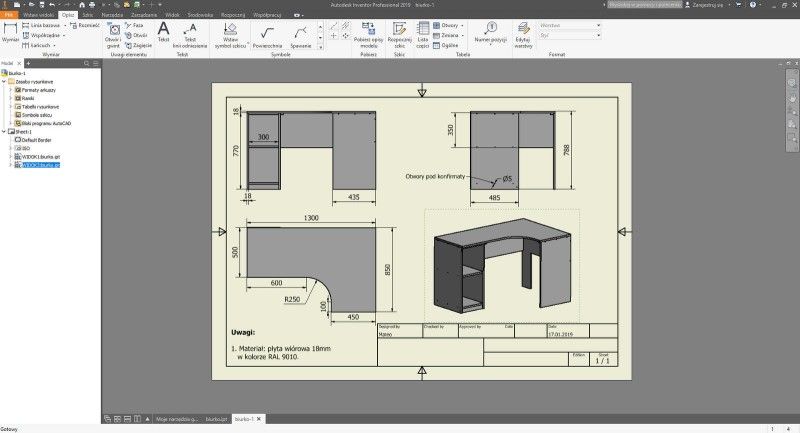Viewport: 800px width, 433px height.
Task: Switch to the Szkic ribbon tab
Action: (88, 15)
